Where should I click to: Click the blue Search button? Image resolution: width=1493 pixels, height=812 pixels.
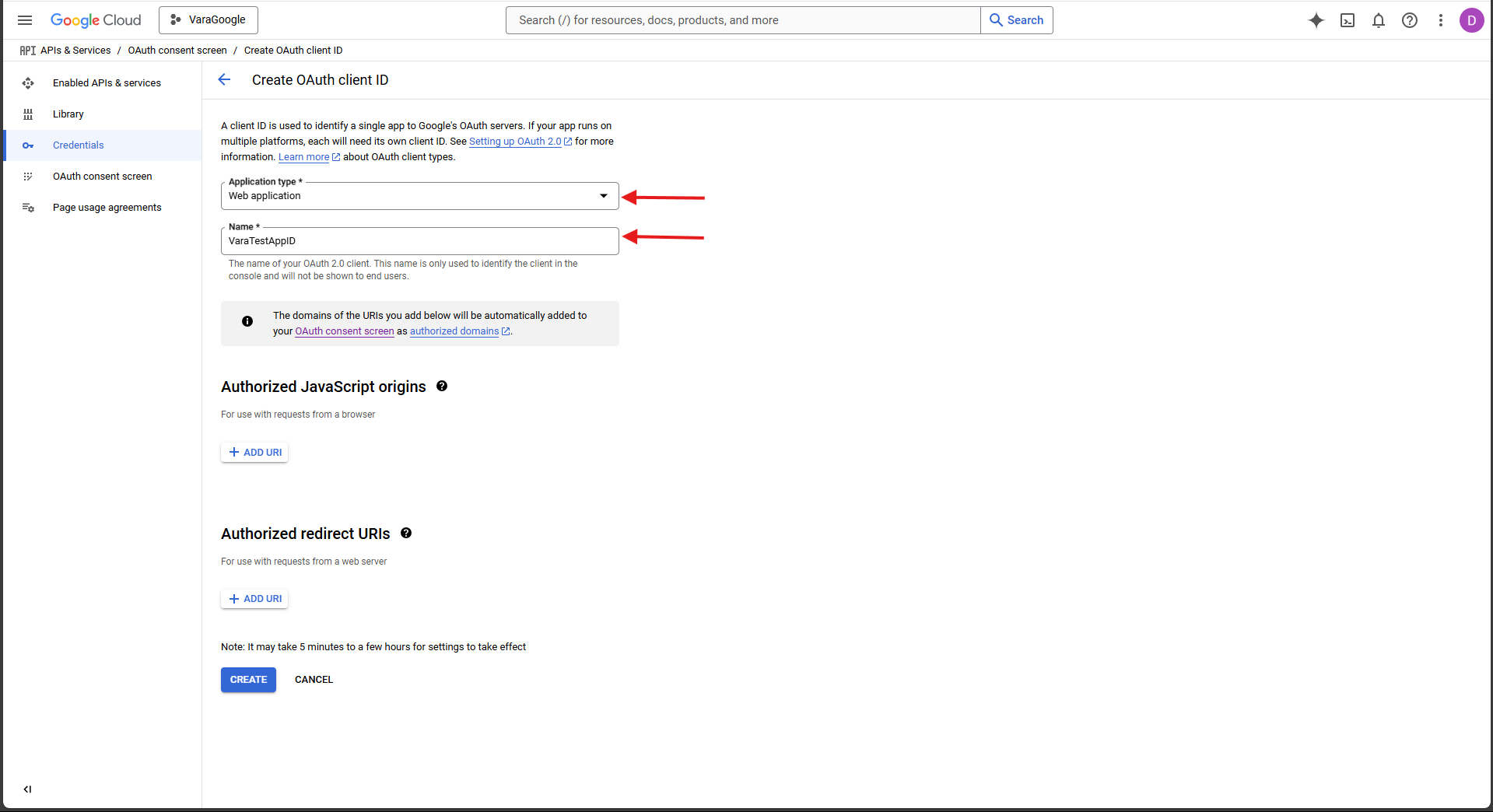1017,20
